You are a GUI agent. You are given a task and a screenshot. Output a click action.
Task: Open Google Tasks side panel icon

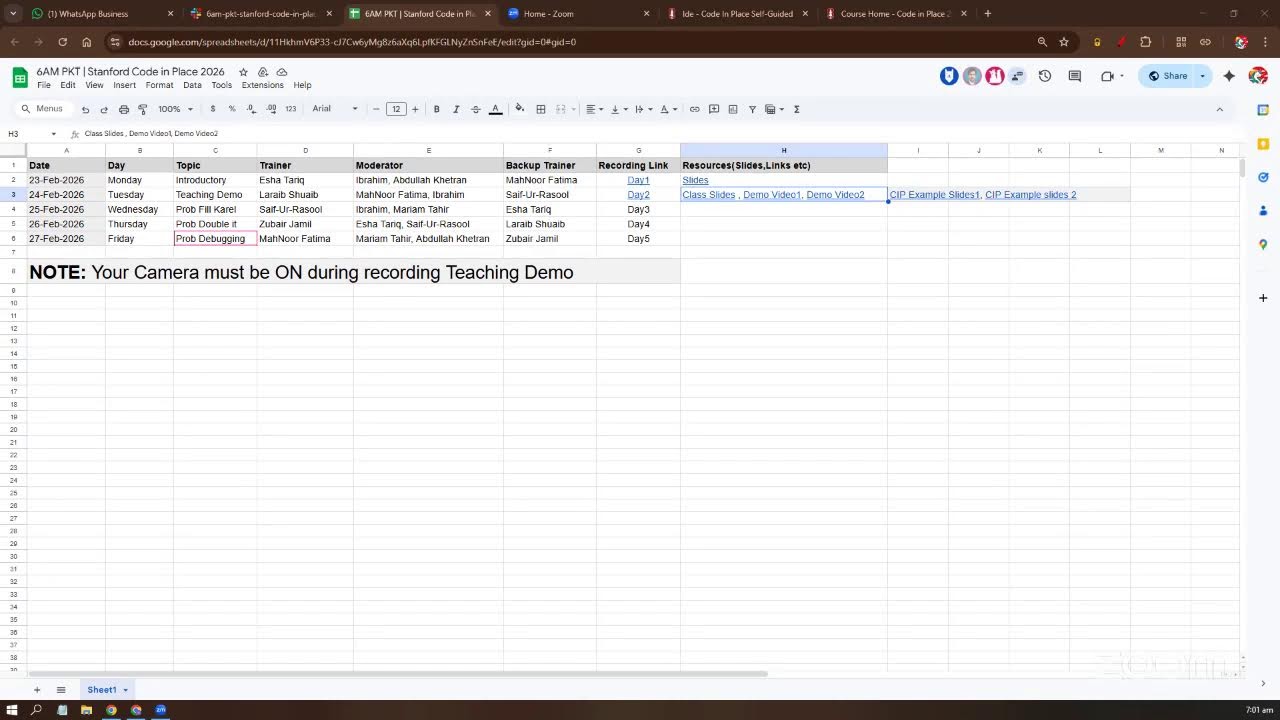tap(1263, 177)
